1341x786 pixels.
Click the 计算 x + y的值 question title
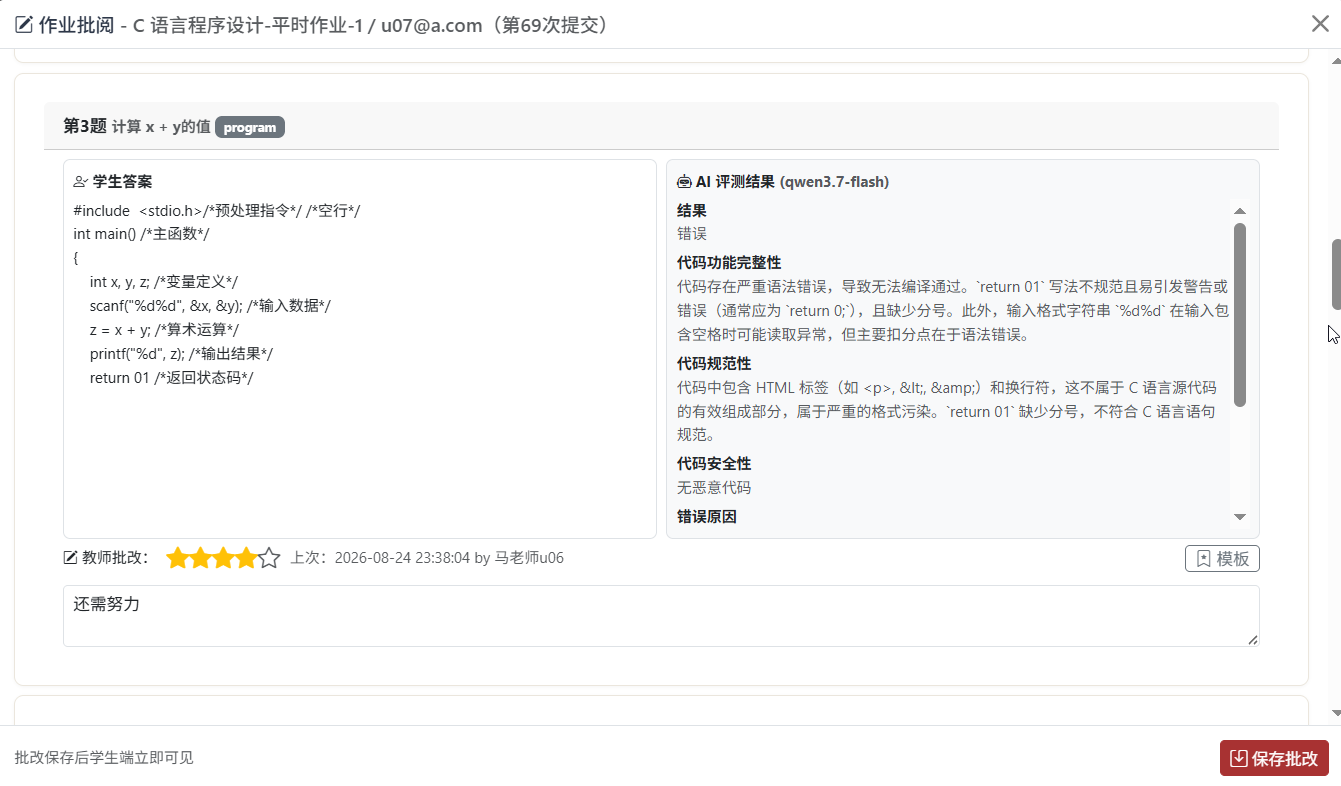point(161,127)
